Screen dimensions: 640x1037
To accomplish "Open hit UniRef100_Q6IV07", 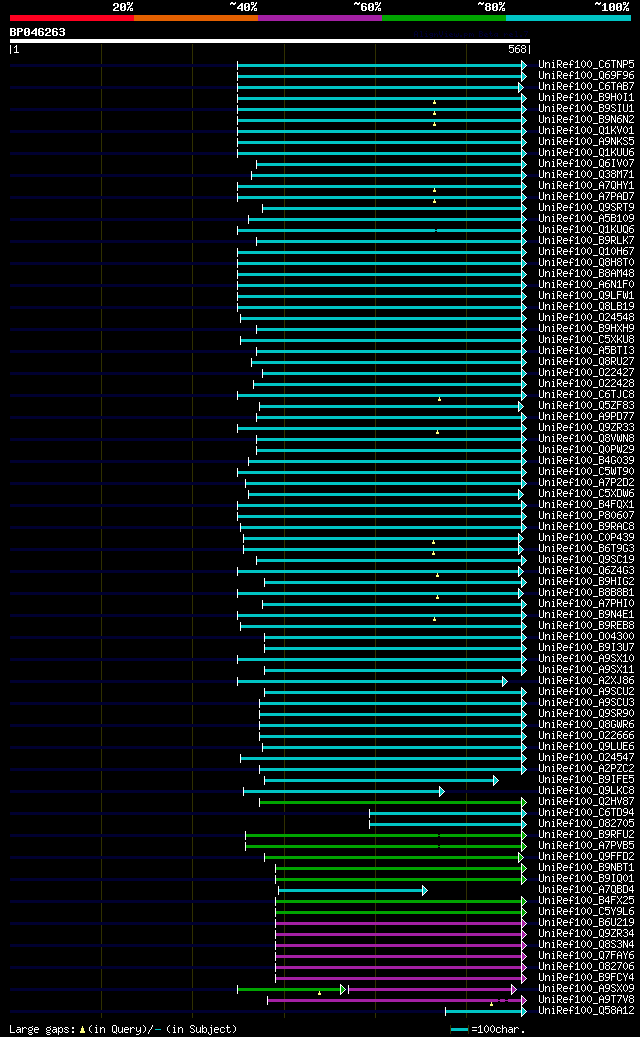I will (x=586, y=163).
